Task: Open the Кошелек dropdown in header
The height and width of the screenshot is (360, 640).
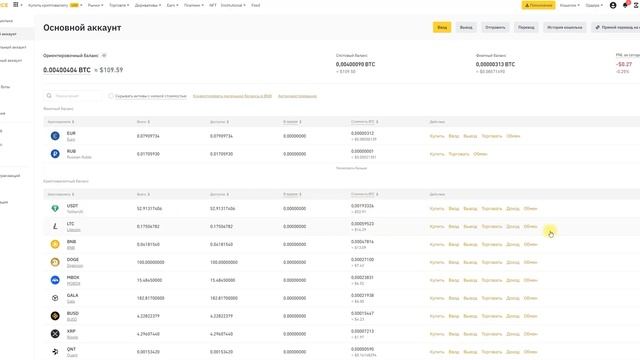Action: [x=569, y=5]
